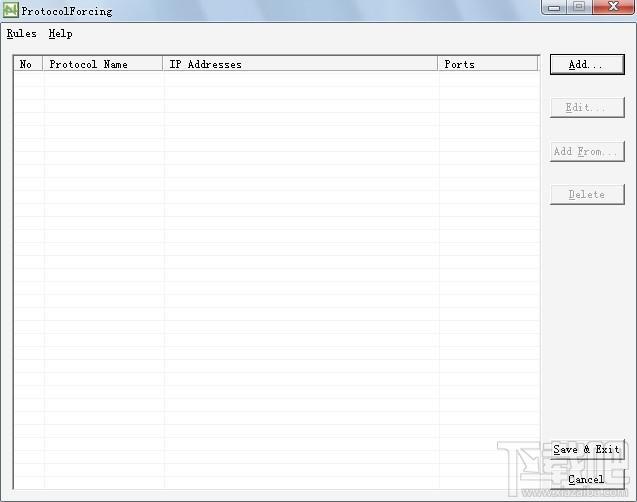Click the IP Addresses column header
637x502 pixels.
pos(300,64)
